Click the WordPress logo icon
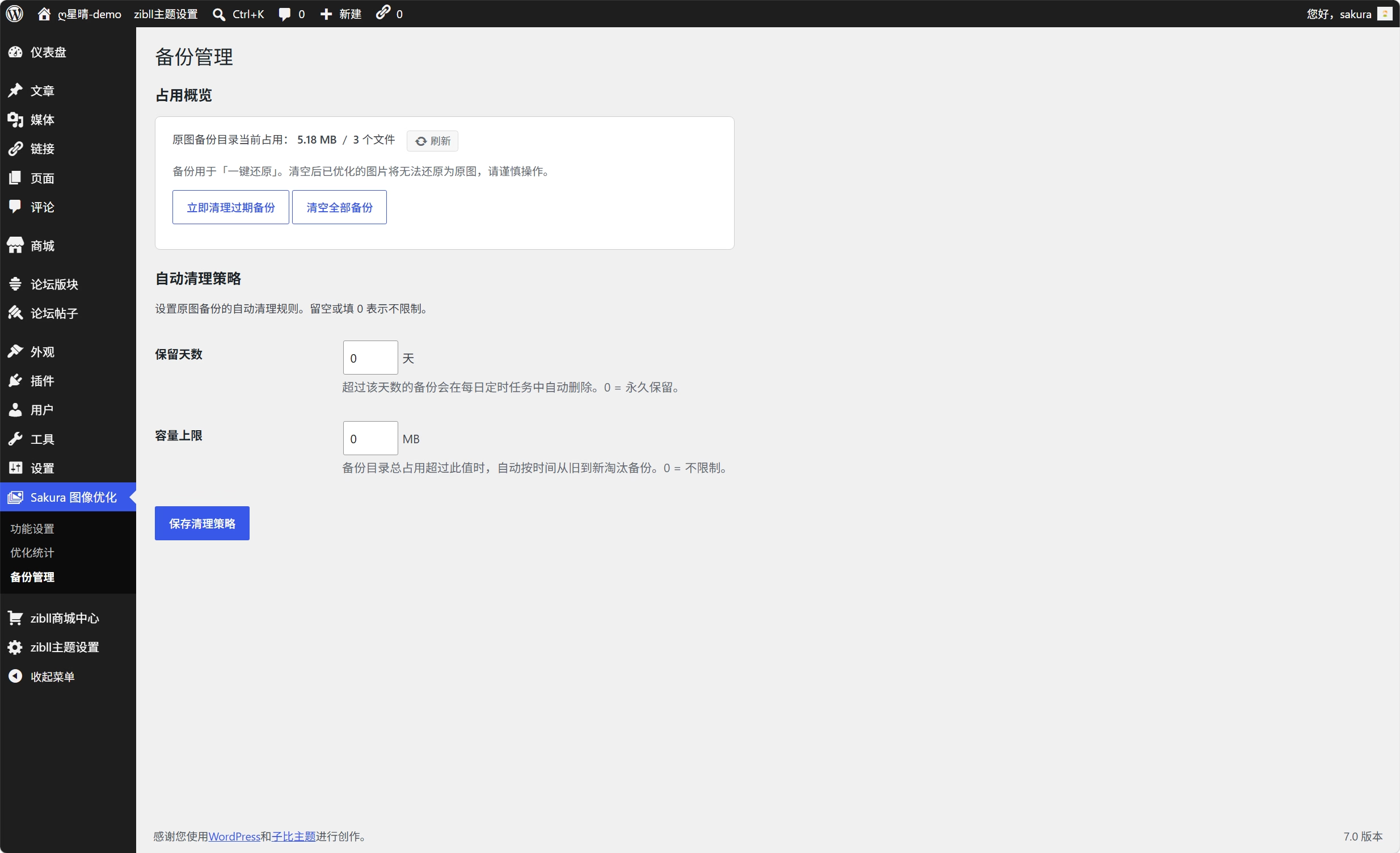 (15, 14)
